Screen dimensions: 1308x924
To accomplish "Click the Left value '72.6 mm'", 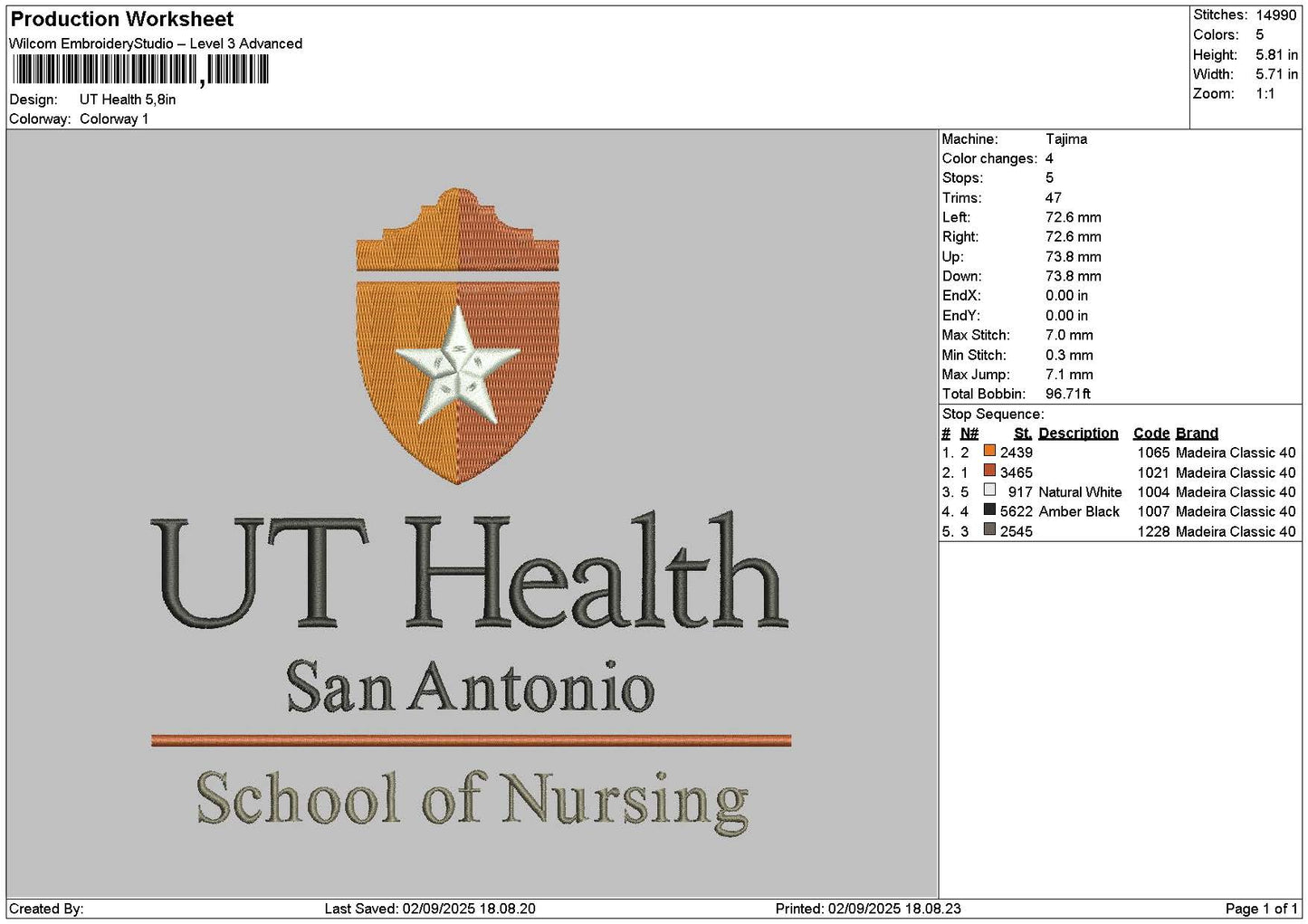I will coord(1074,217).
